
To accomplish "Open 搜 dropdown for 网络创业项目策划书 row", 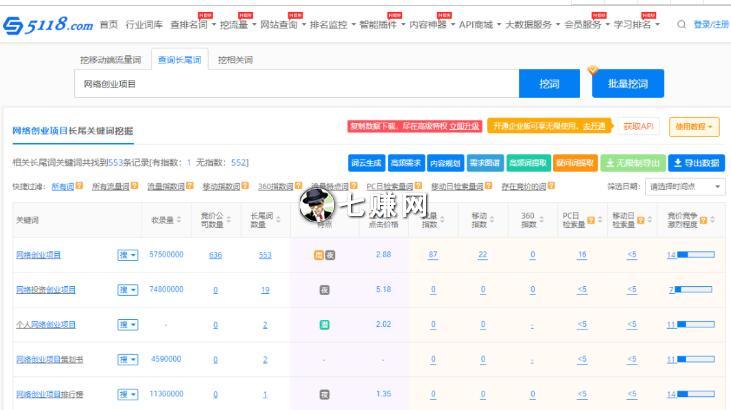I will pyautogui.click(x=128, y=360).
